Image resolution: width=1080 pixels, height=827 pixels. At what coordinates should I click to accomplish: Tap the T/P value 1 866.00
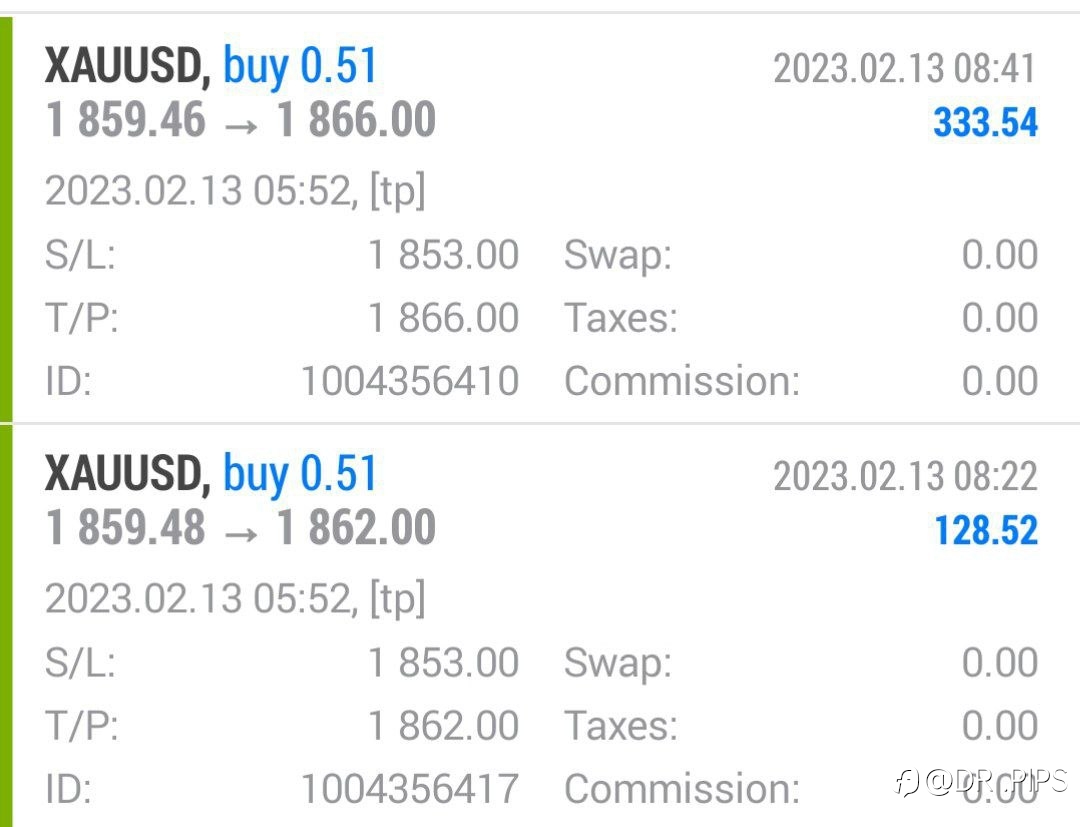(444, 317)
